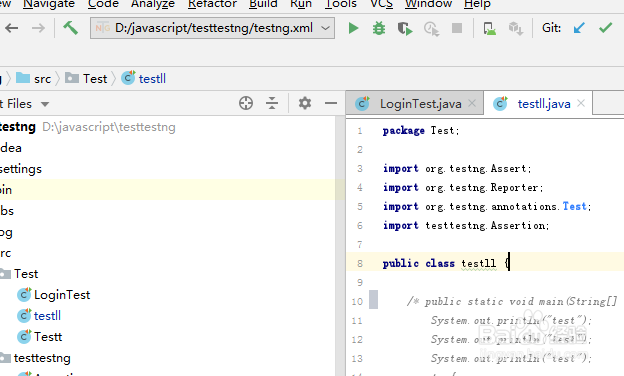
Task: Click import org.testng.Assert line
Action: point(457,169)
